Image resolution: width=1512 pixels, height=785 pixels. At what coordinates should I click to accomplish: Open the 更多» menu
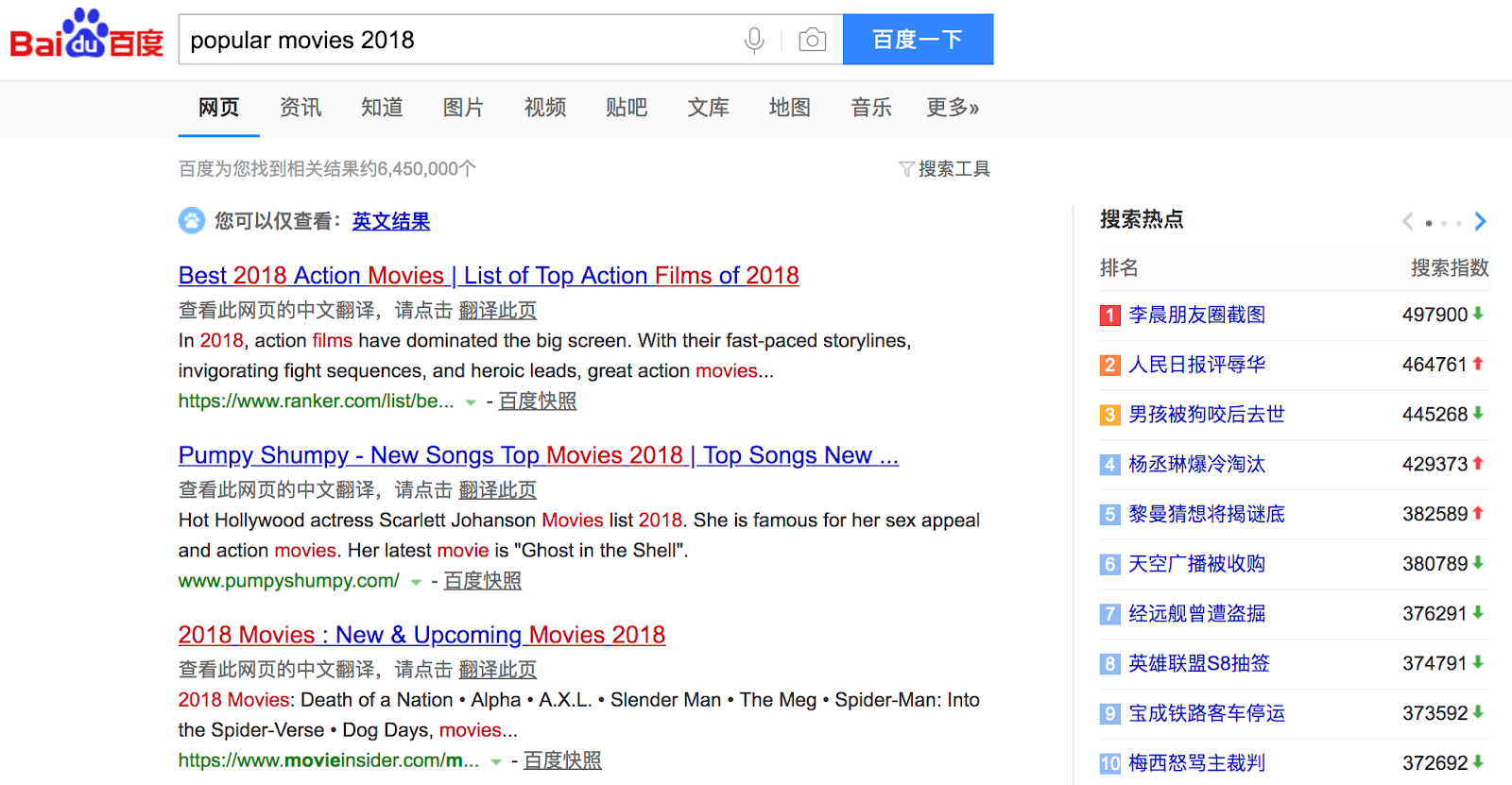pyautogui.click(x=952, y=108)
